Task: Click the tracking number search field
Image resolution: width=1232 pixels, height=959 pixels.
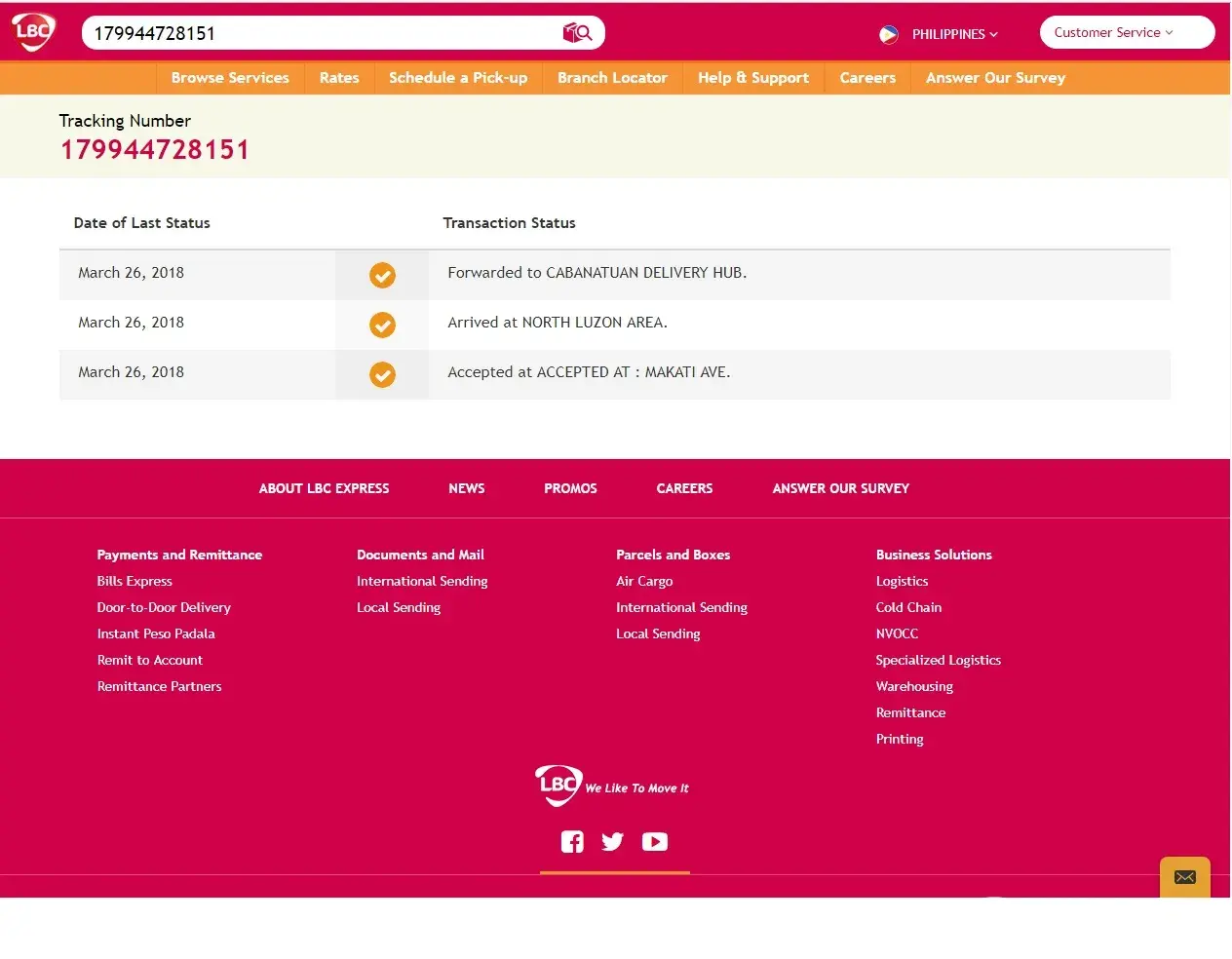Action: (x=322, y=33)
